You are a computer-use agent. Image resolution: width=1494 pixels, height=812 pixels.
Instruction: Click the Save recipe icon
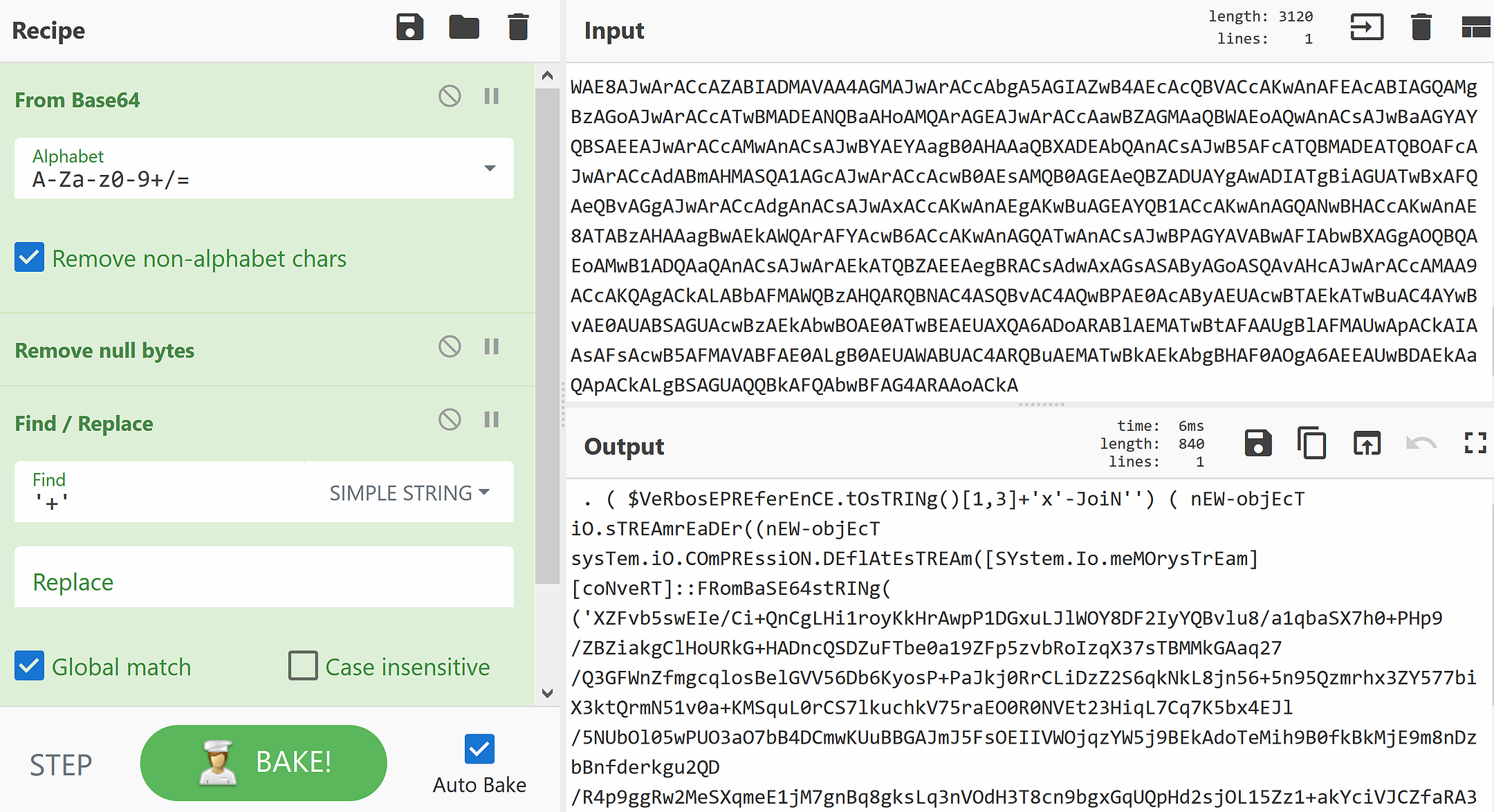(409, 28)
